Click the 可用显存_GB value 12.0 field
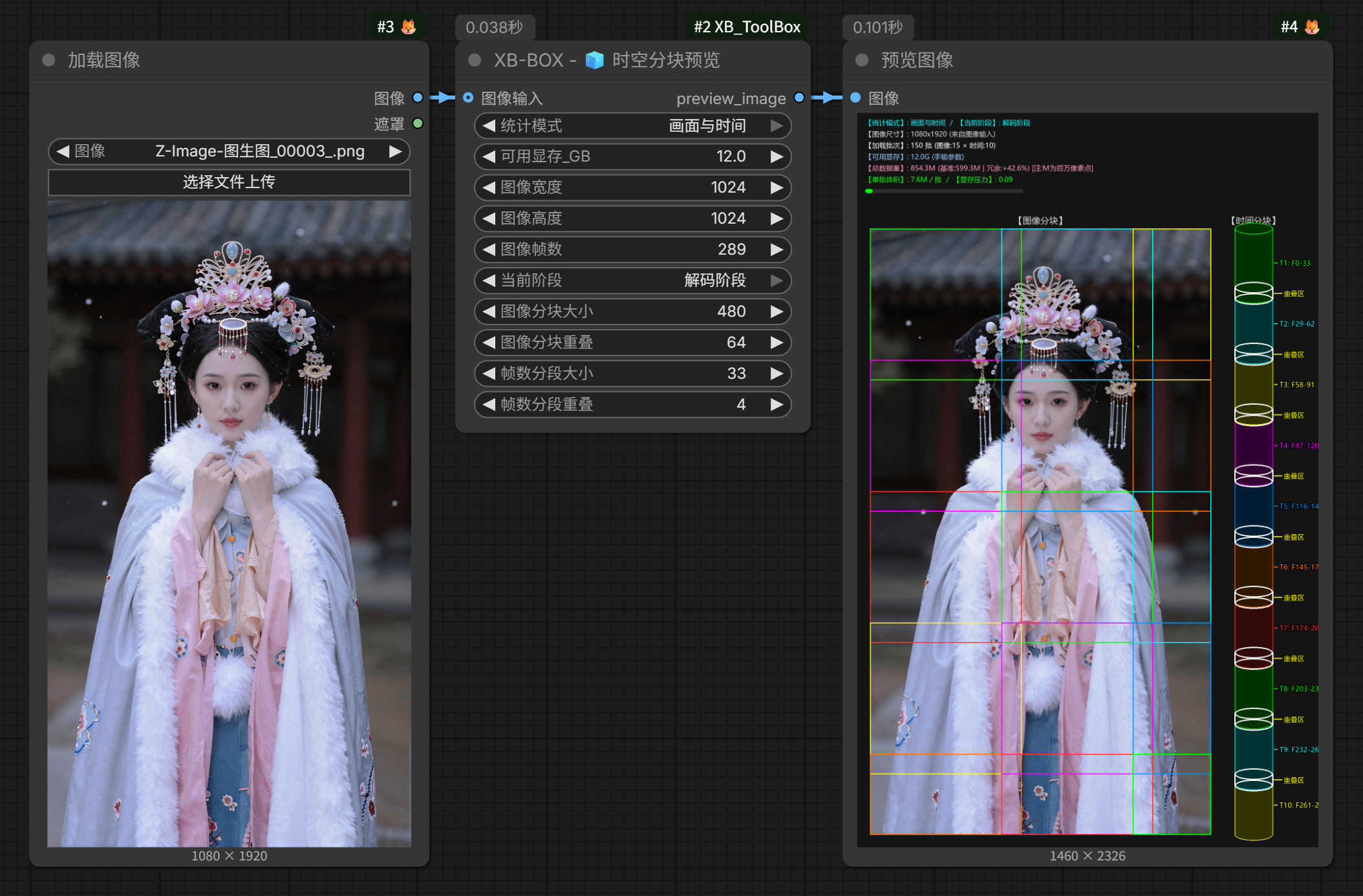 (x=632, y=156)
